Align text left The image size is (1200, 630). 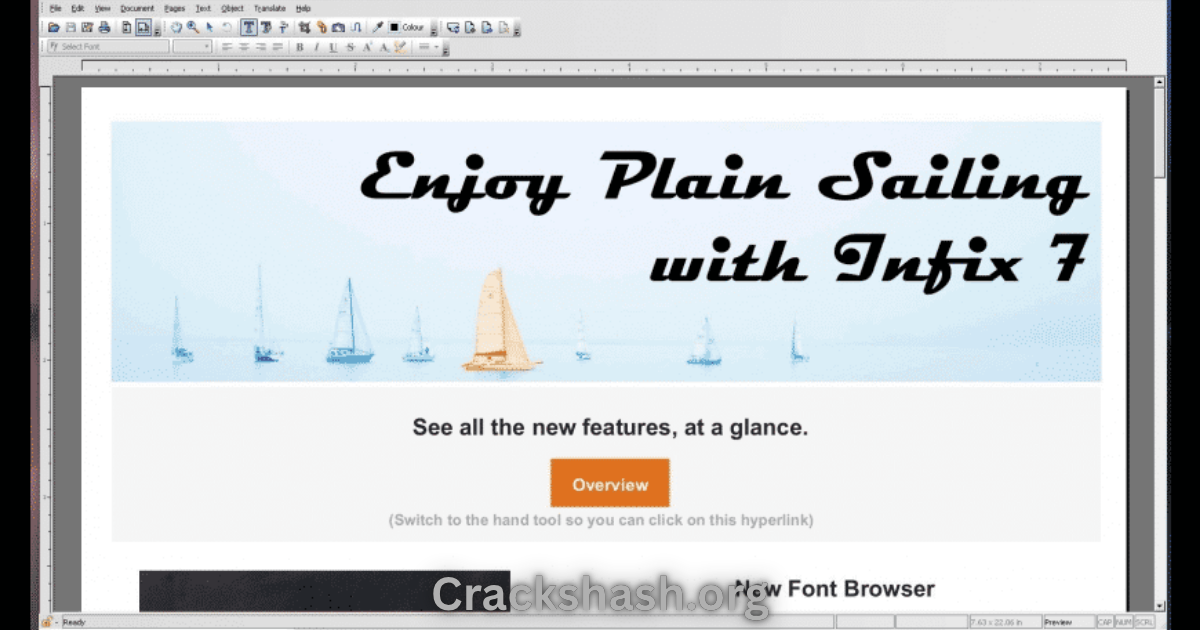227,47
